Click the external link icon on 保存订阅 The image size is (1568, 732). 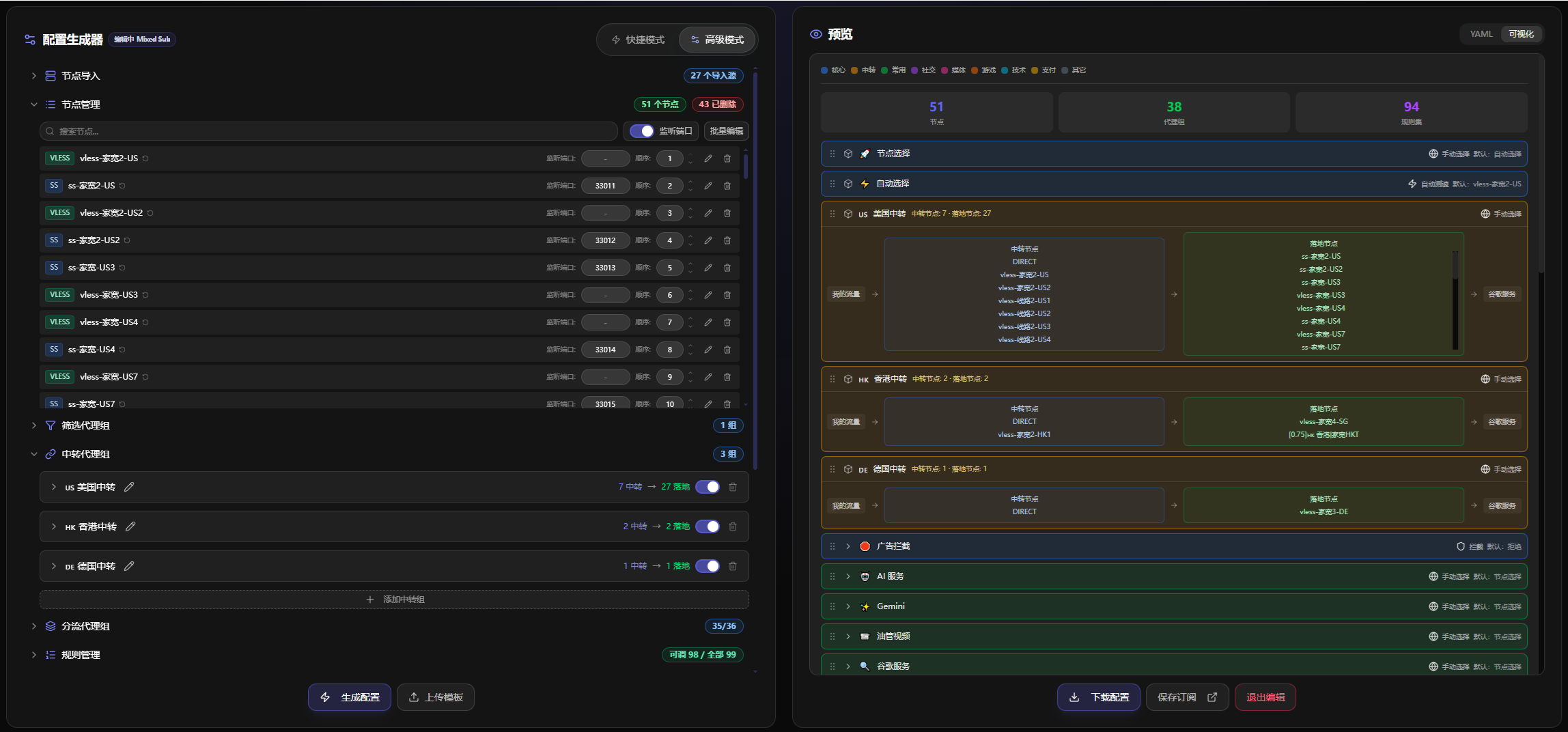pos(1212,697)
